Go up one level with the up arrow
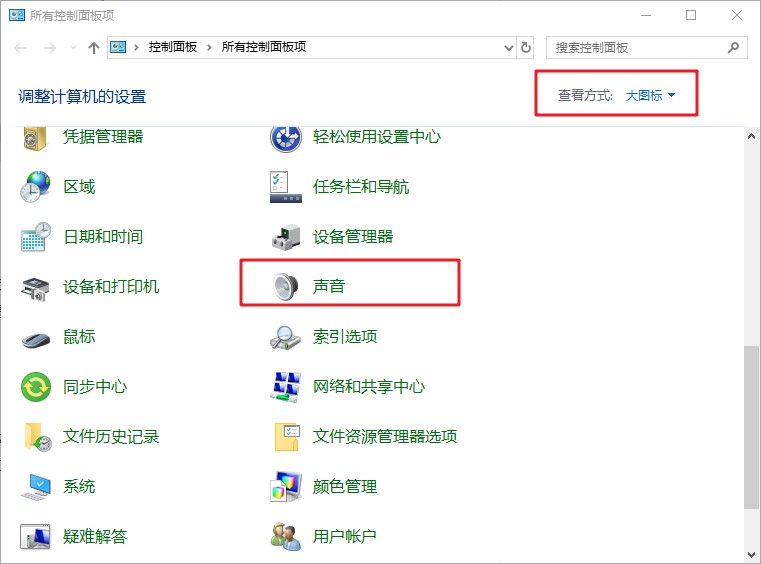The image size is (761, 564). click(94, 48)
